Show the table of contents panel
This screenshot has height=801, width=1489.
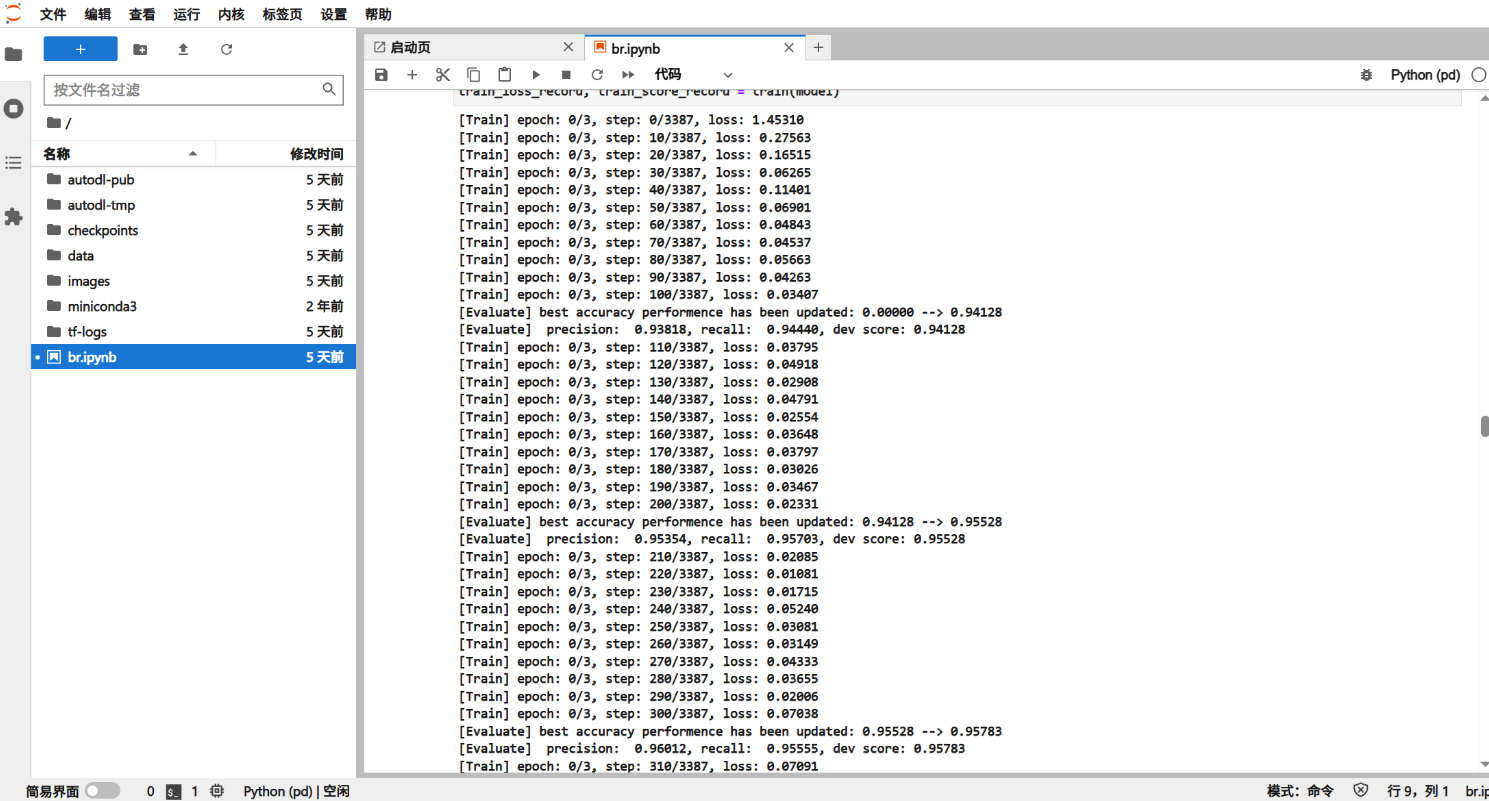pyautogui.click(x=14, y=162)
